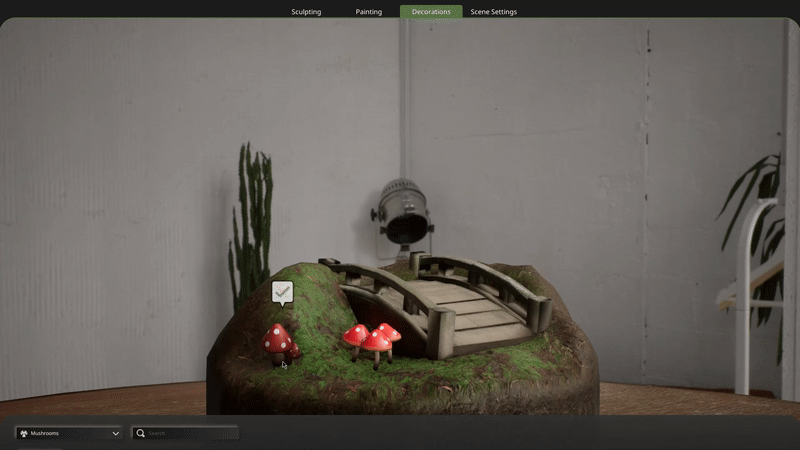
Task: Select the Decorations tab
Action: click(x=431, y=12)
